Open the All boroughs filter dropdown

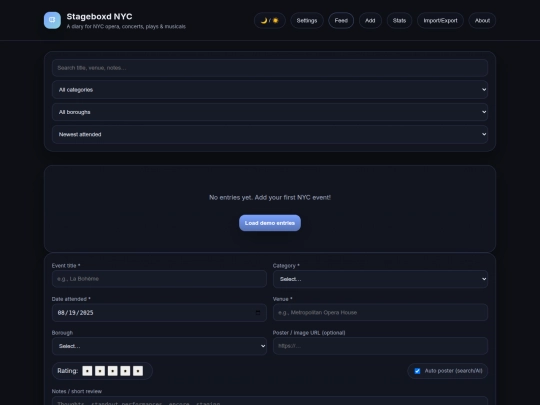pyautogui.click(x=270, y=112)
